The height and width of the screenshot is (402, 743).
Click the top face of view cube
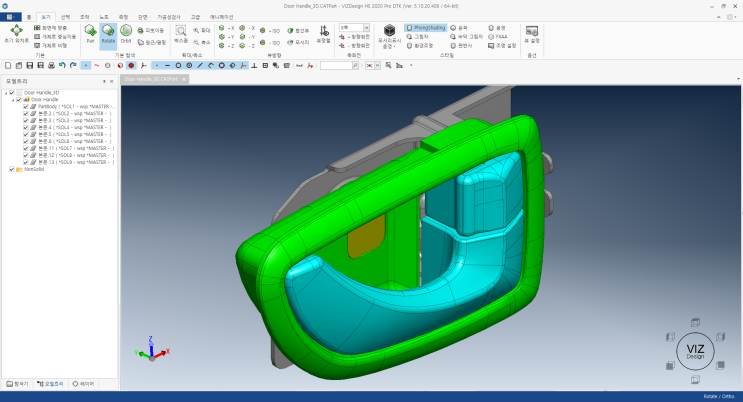695,322
